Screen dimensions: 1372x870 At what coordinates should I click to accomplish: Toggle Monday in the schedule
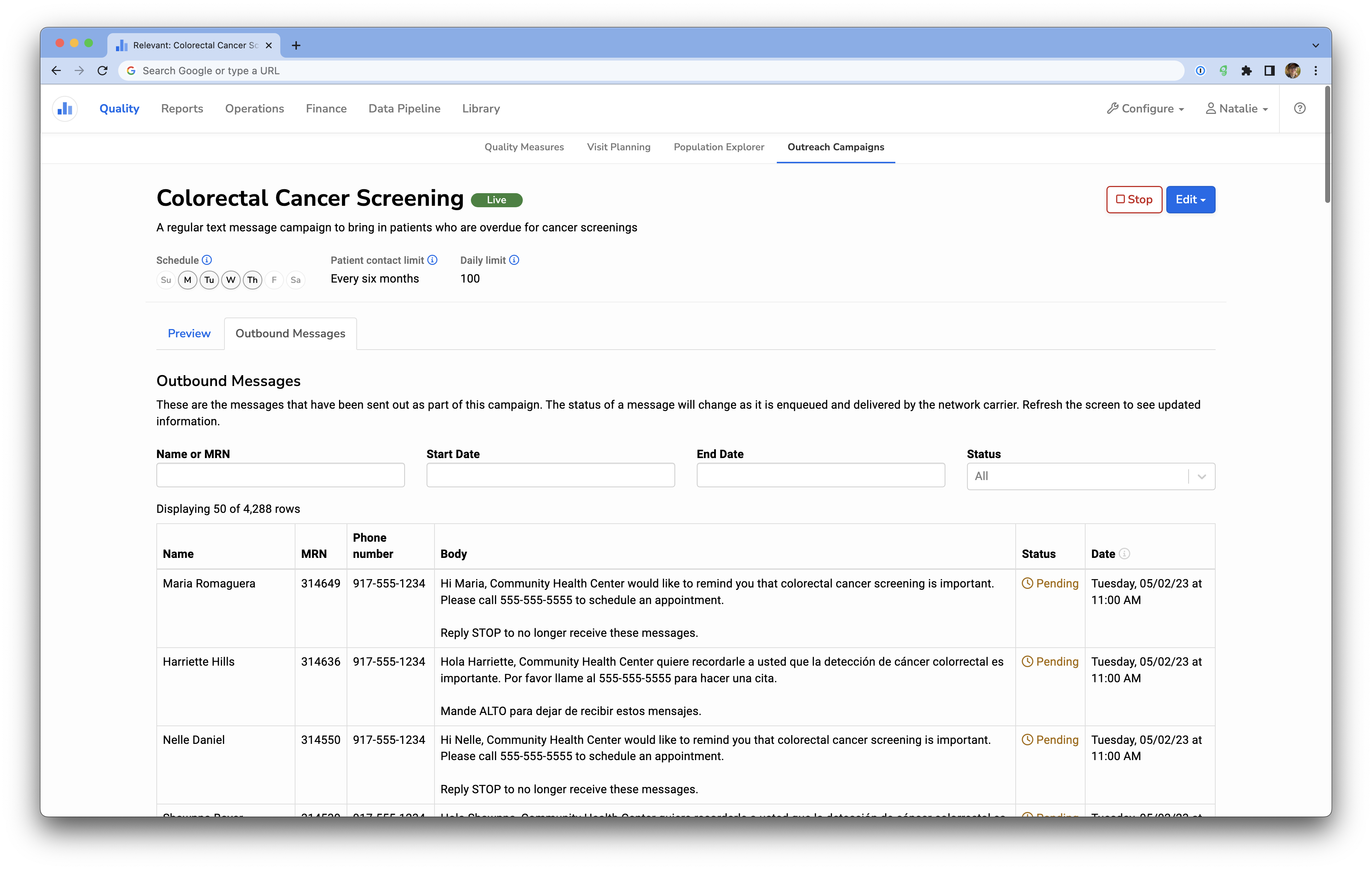(x=187, y=280)
